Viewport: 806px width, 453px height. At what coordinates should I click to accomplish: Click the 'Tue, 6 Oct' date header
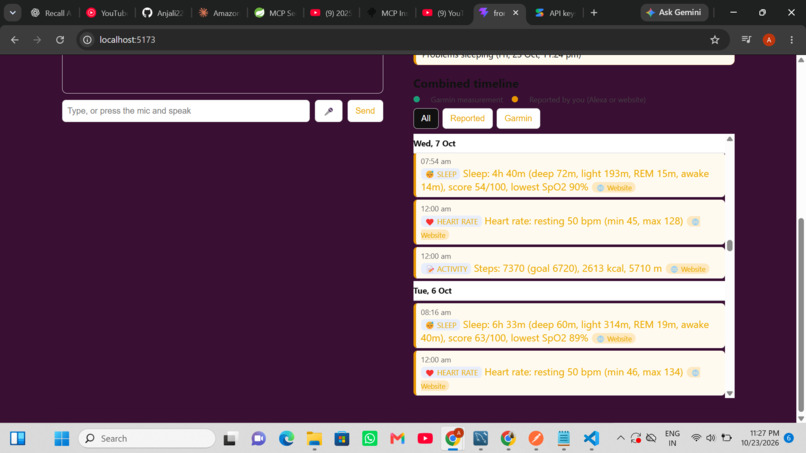click(x=432, y=291)
